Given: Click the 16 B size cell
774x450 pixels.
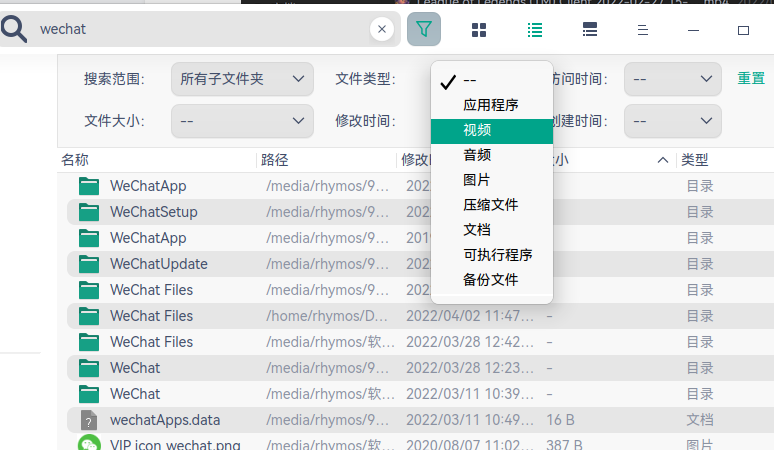Looking at the screenshot, I should [x=560, y=420].
